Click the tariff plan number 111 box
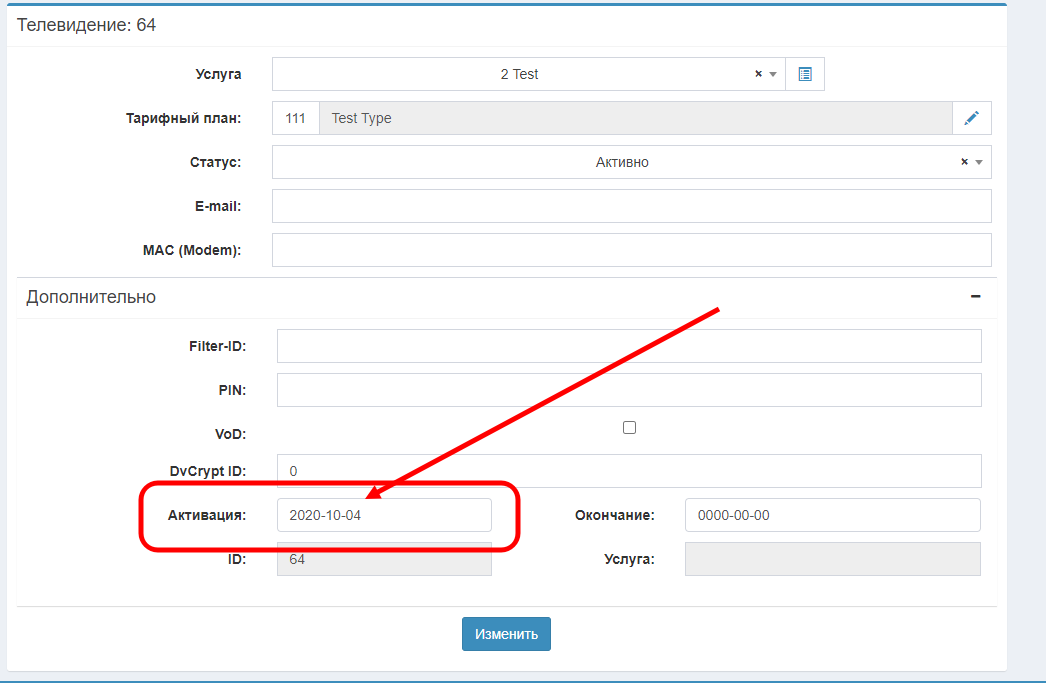Viewport: 1046px width, 683px height. pyautogui.click(x=295, y=118)
